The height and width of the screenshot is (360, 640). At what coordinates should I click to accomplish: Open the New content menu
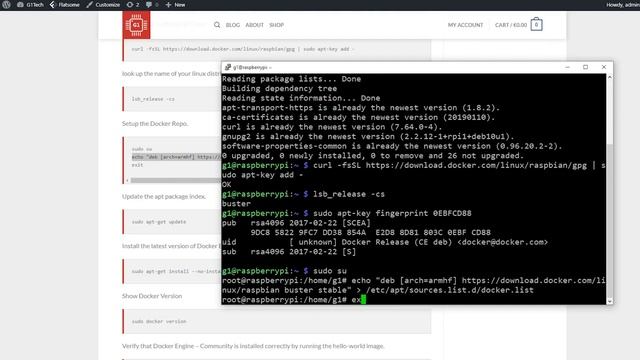(x=176, y=4)
